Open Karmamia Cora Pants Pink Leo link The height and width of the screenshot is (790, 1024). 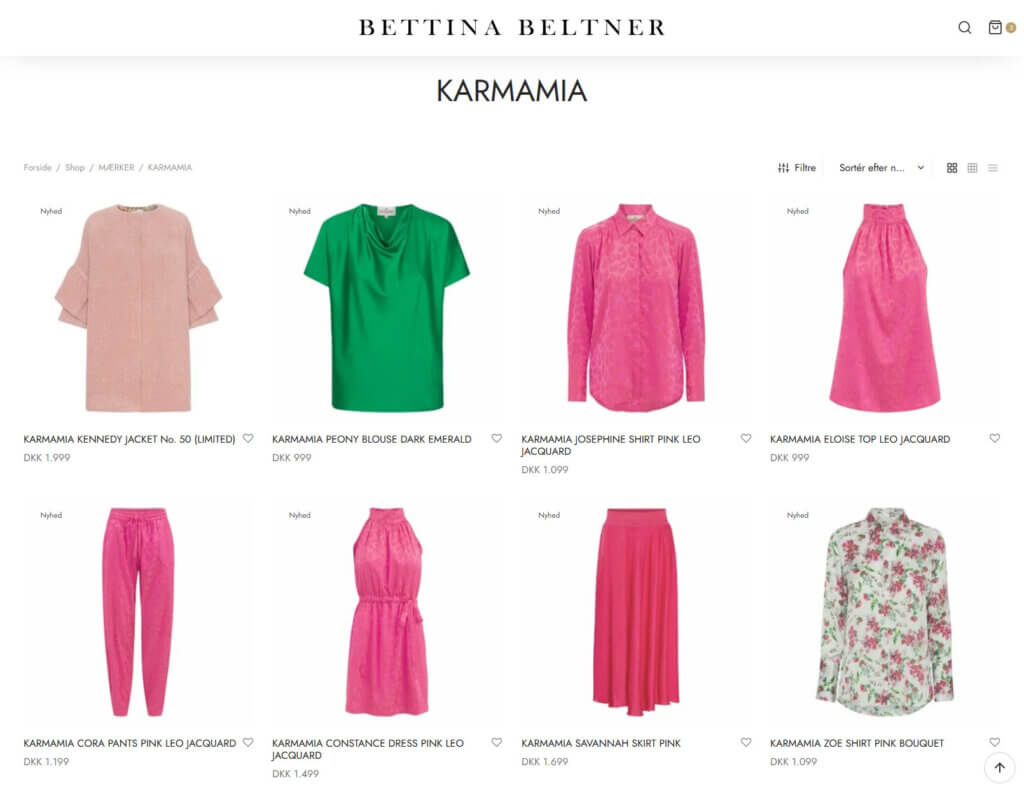[130, 743]
